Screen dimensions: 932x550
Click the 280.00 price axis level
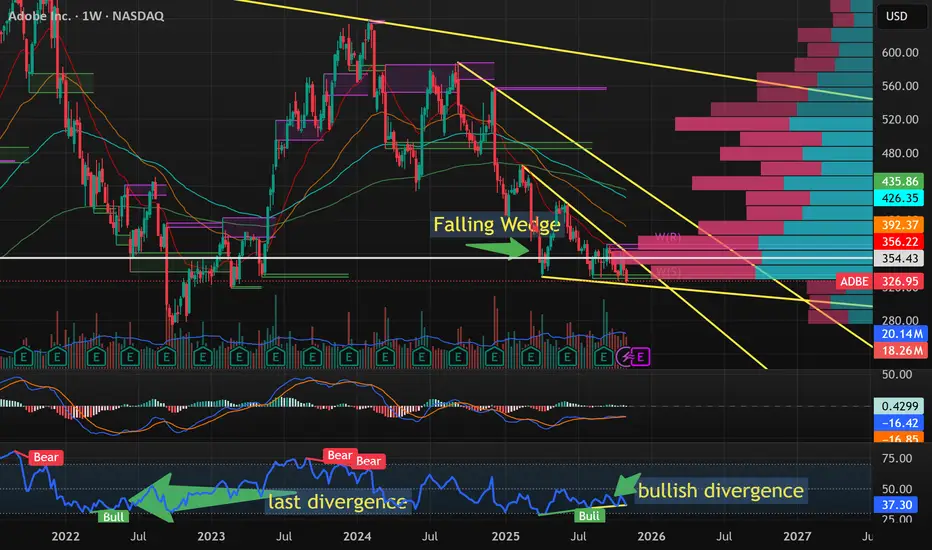[899, 320]
